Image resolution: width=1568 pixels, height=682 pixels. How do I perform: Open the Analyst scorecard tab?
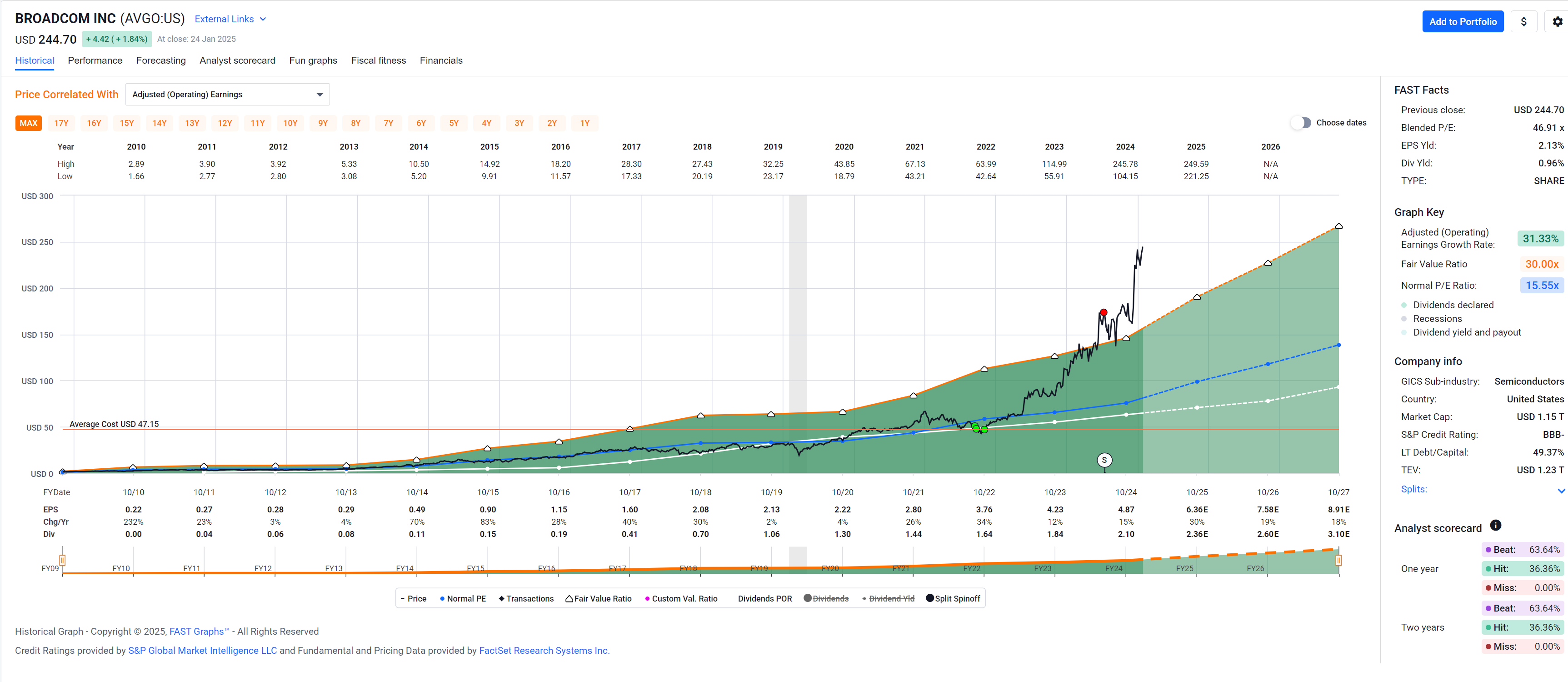click(x=237, y=60)
